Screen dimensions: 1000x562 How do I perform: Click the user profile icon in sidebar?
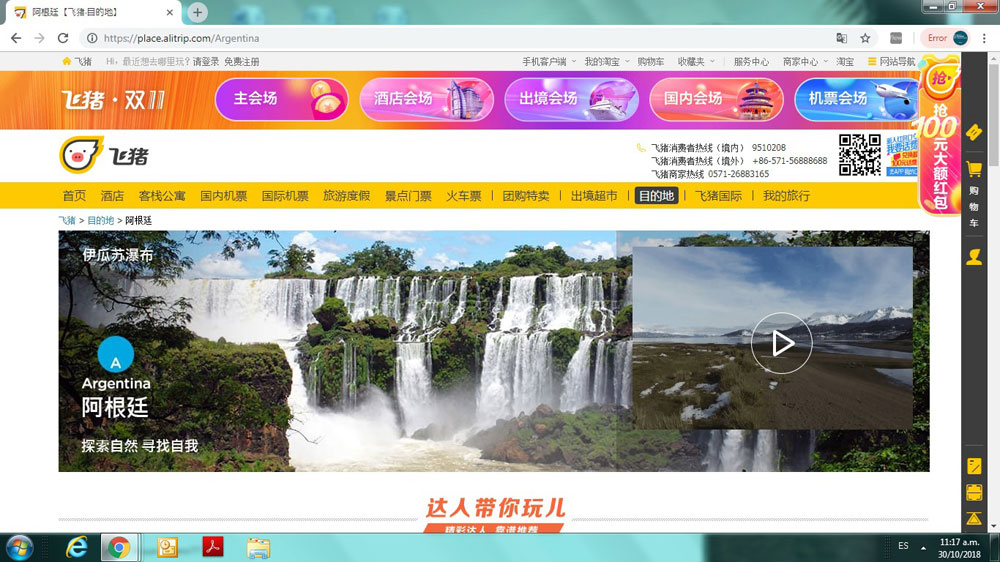coord(974,257)
